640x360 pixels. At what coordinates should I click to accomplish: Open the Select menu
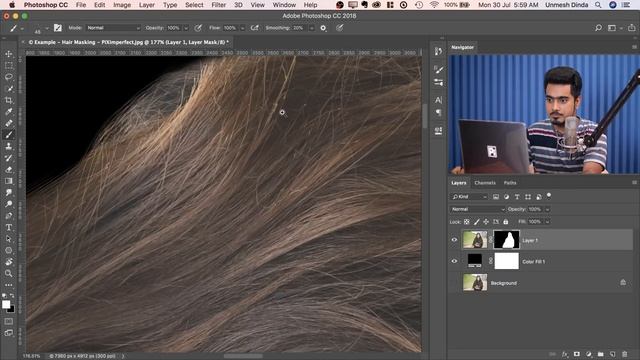click(194, 5)
